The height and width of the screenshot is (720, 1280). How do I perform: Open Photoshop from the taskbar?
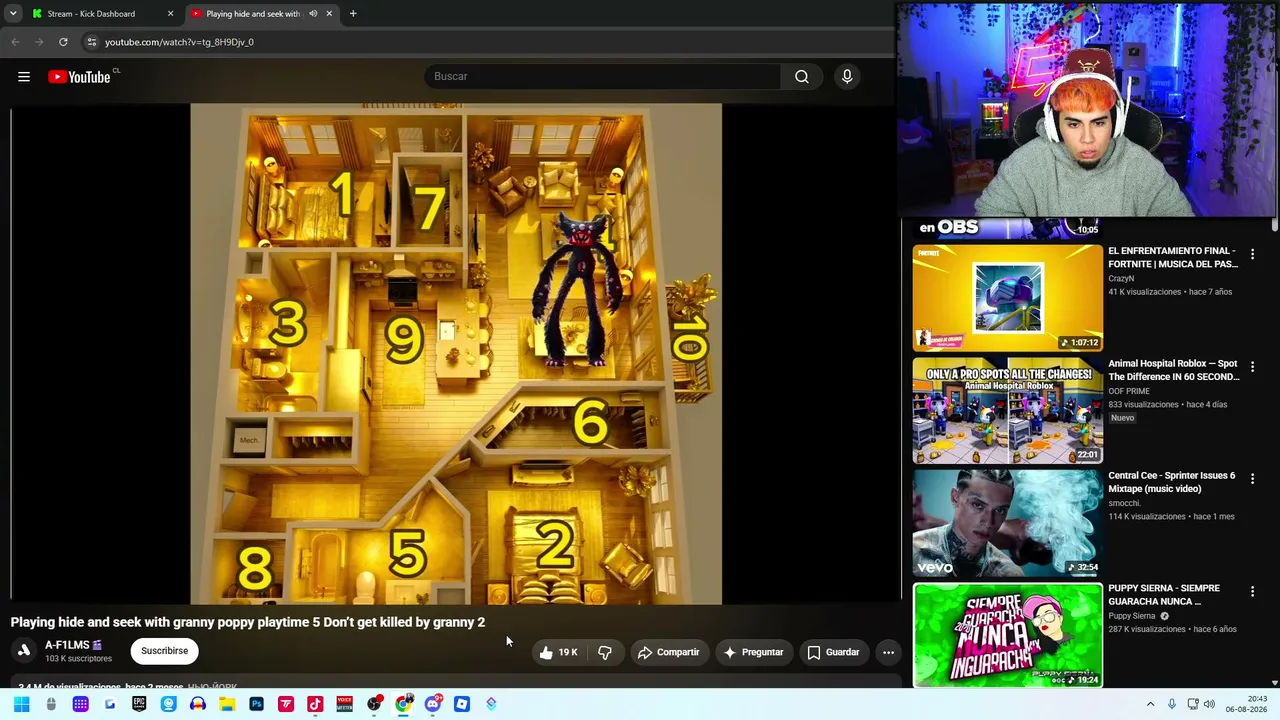pos(257,704)
